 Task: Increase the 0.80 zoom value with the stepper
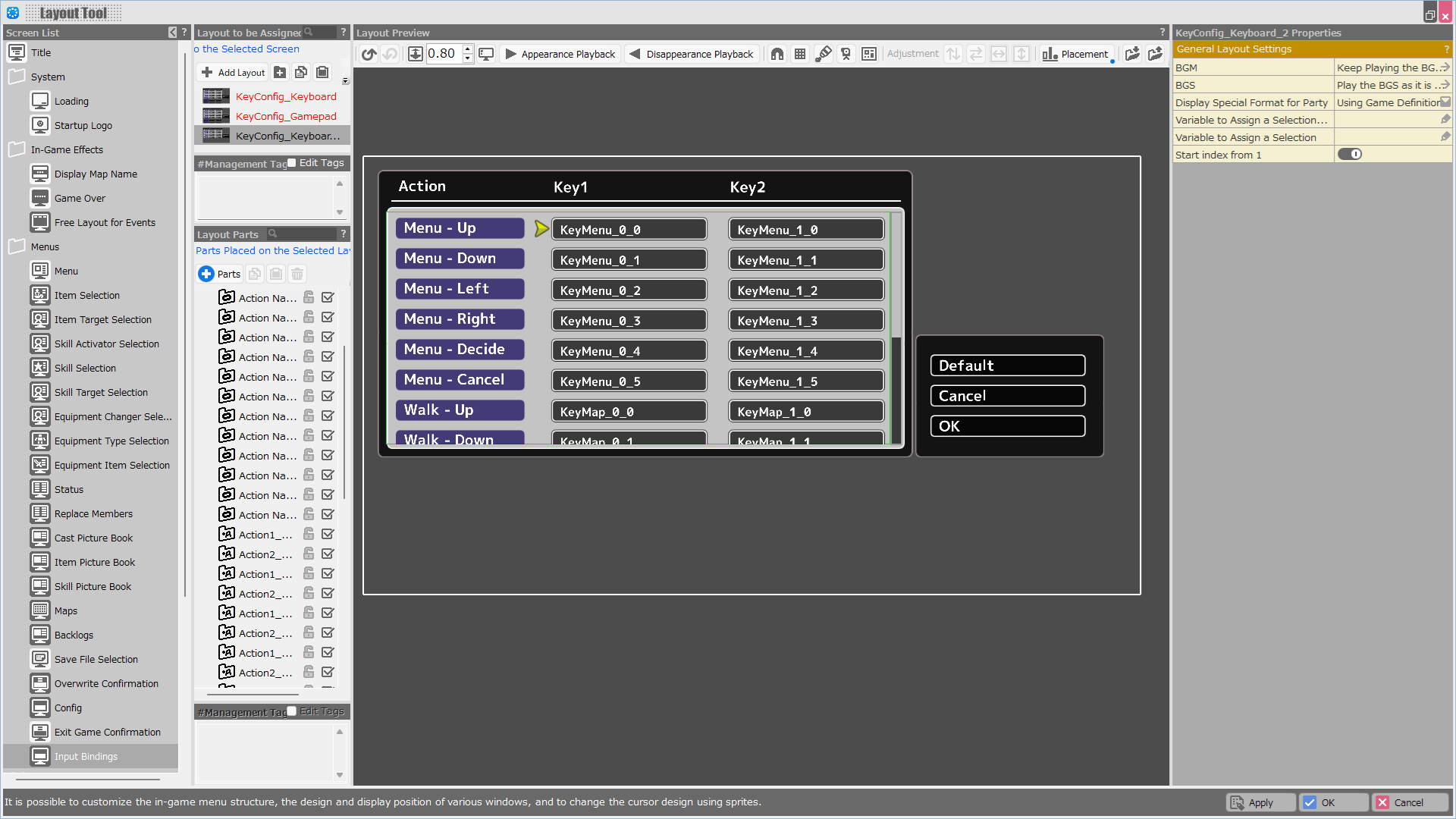tap(467, 49)
